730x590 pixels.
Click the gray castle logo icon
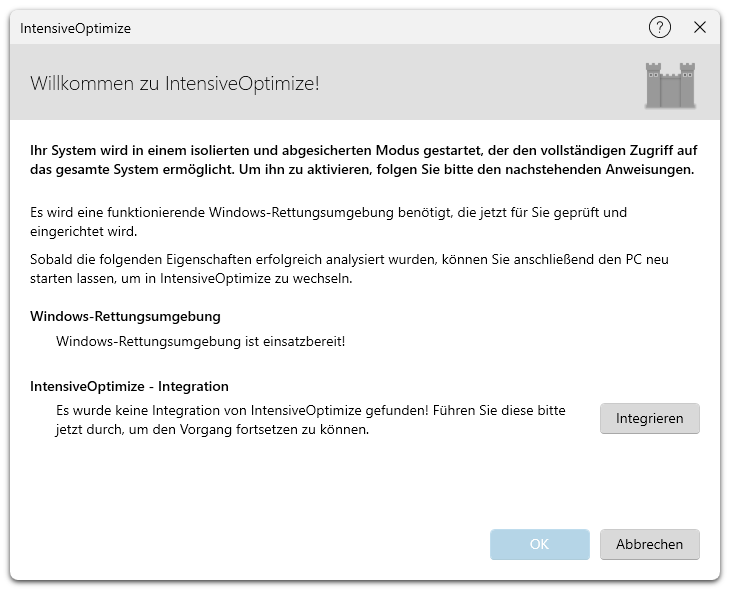(670, 84)
